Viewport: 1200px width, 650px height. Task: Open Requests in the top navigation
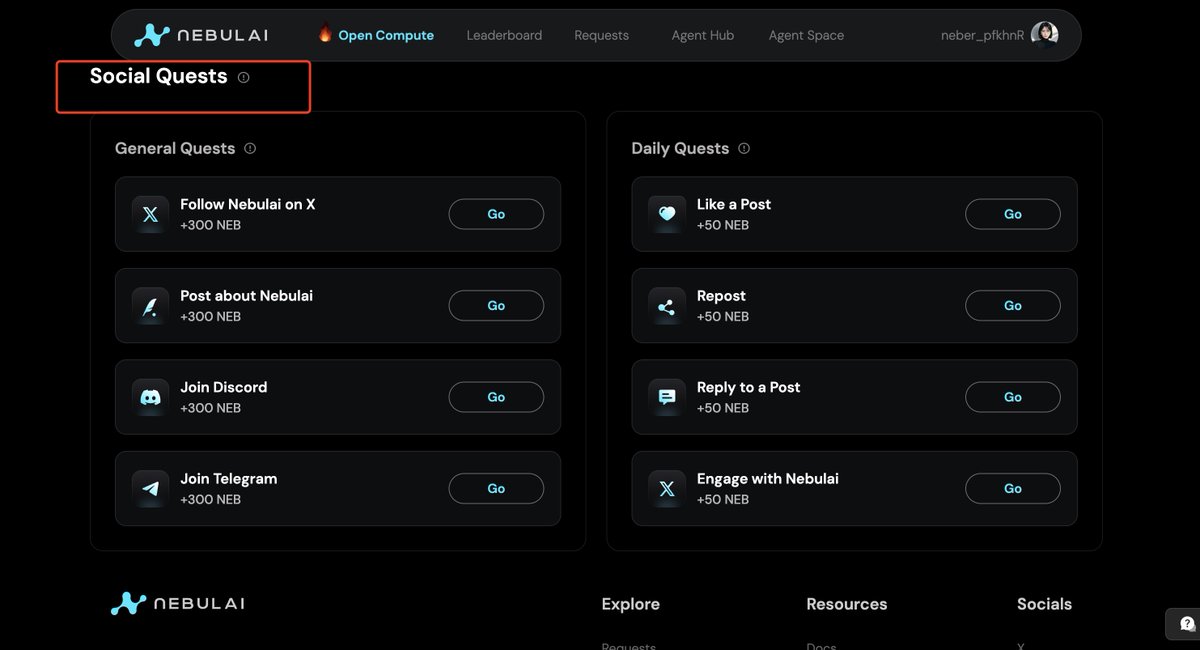[602, 35]
